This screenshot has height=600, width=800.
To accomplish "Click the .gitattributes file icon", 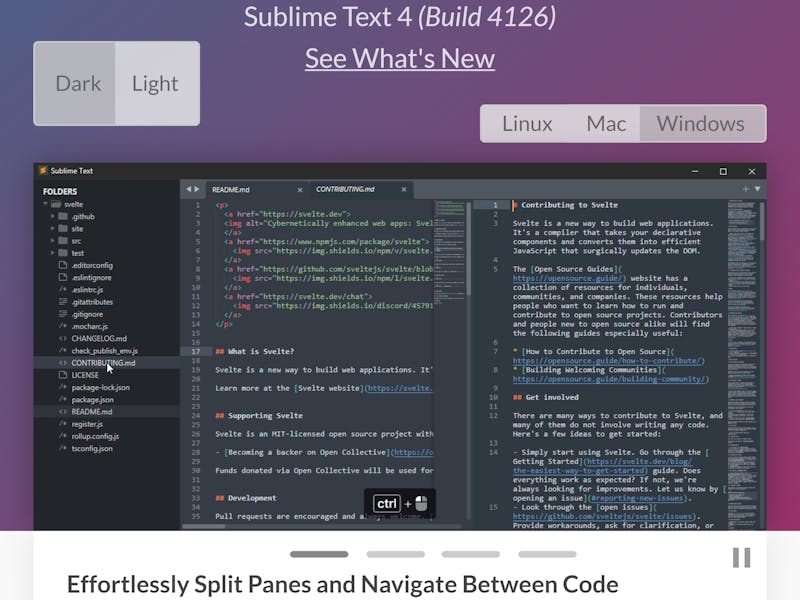I will pos(62,301).
